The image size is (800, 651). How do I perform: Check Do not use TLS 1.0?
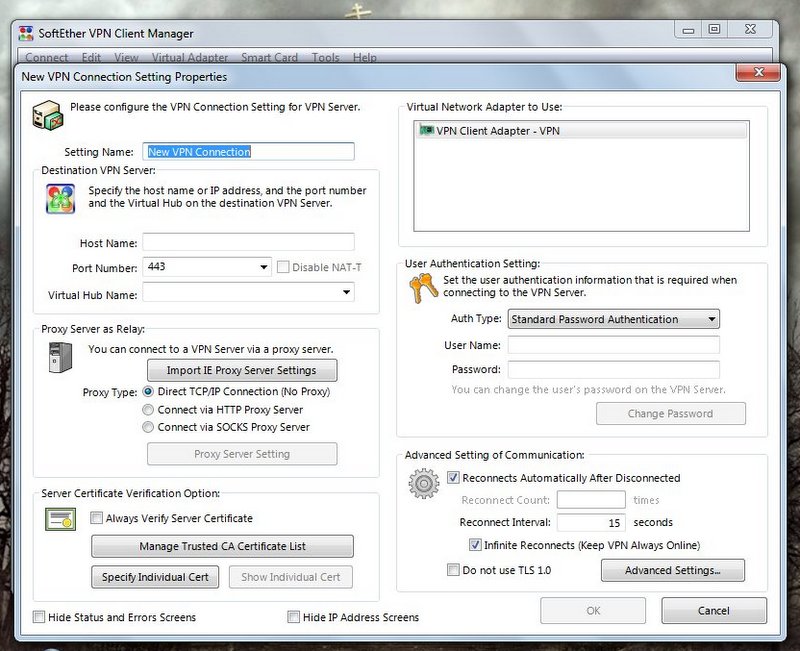[x=453, y=570]
